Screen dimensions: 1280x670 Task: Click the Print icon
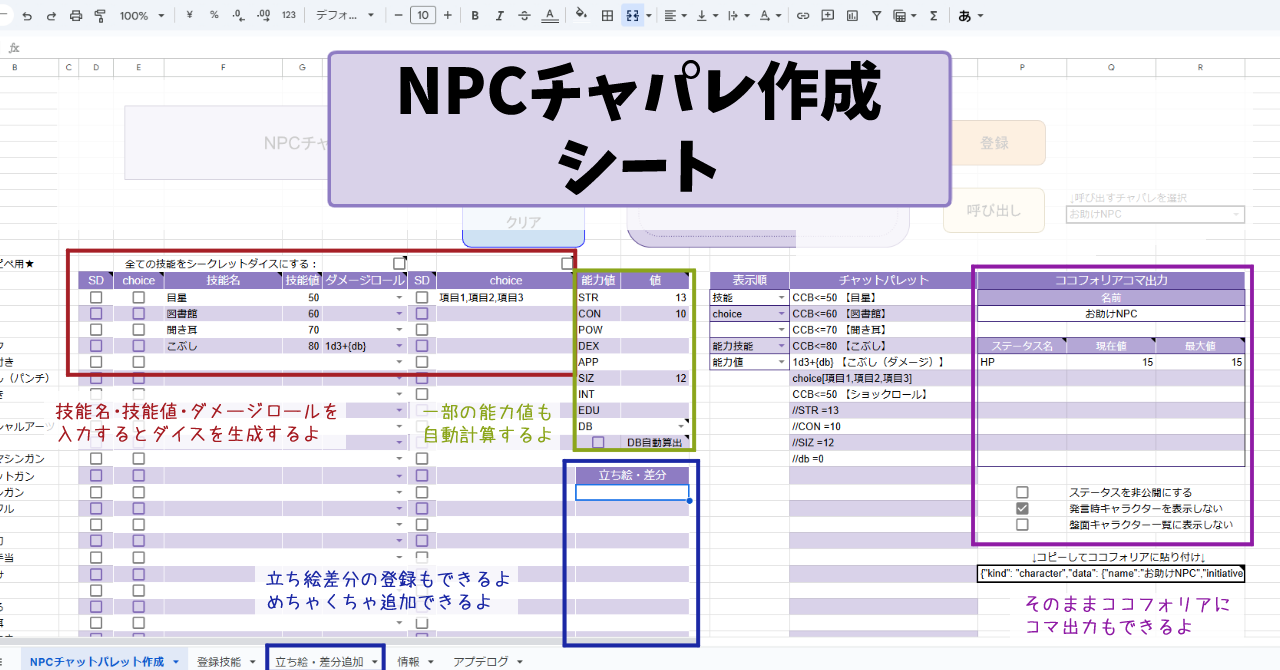tap(76, 15)
